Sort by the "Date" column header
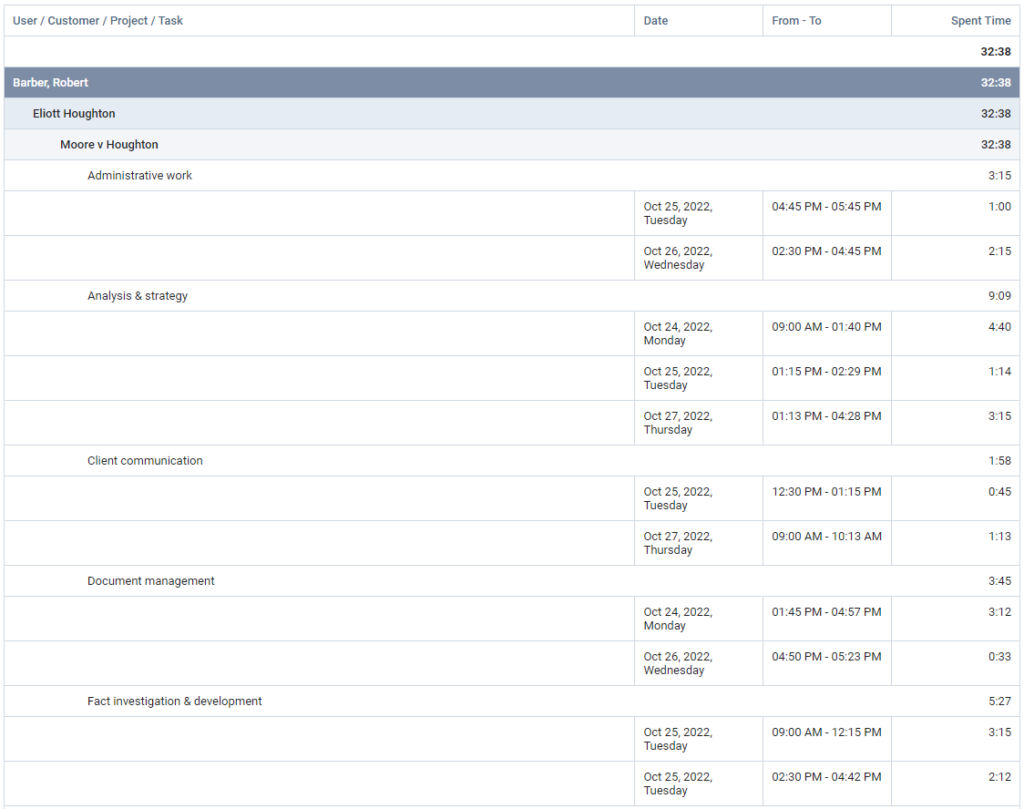 (x=655, y=20)
